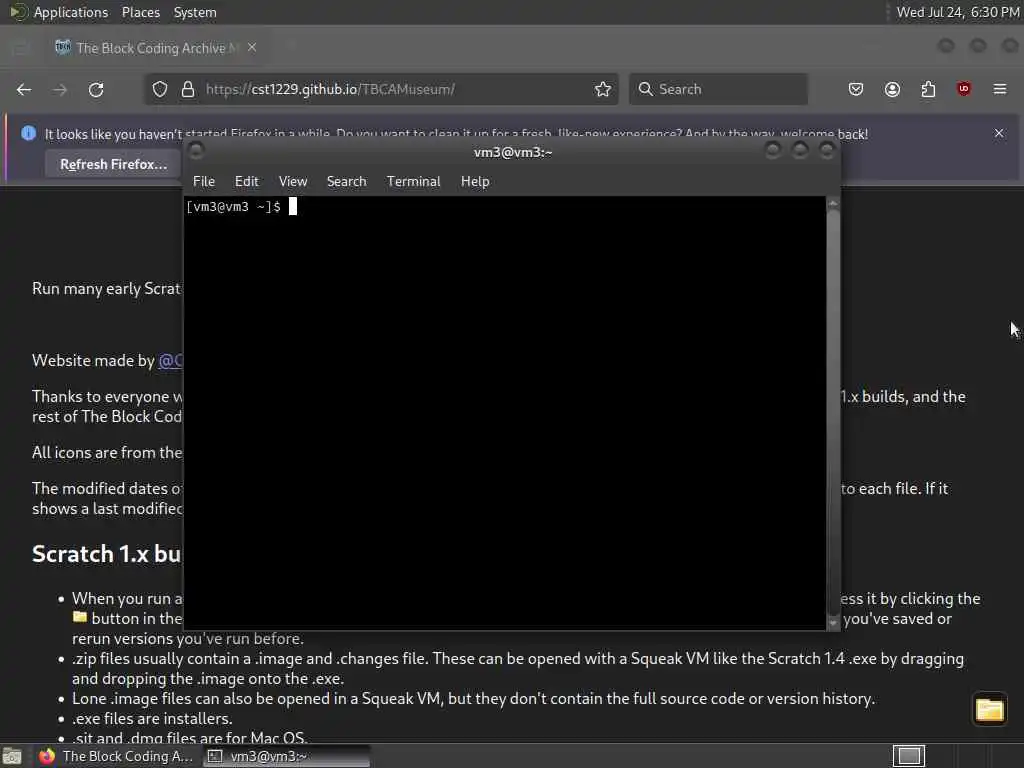Click the Scratch 1.x builds heading
Screen dimensions: 1024x768
point(106,554)
